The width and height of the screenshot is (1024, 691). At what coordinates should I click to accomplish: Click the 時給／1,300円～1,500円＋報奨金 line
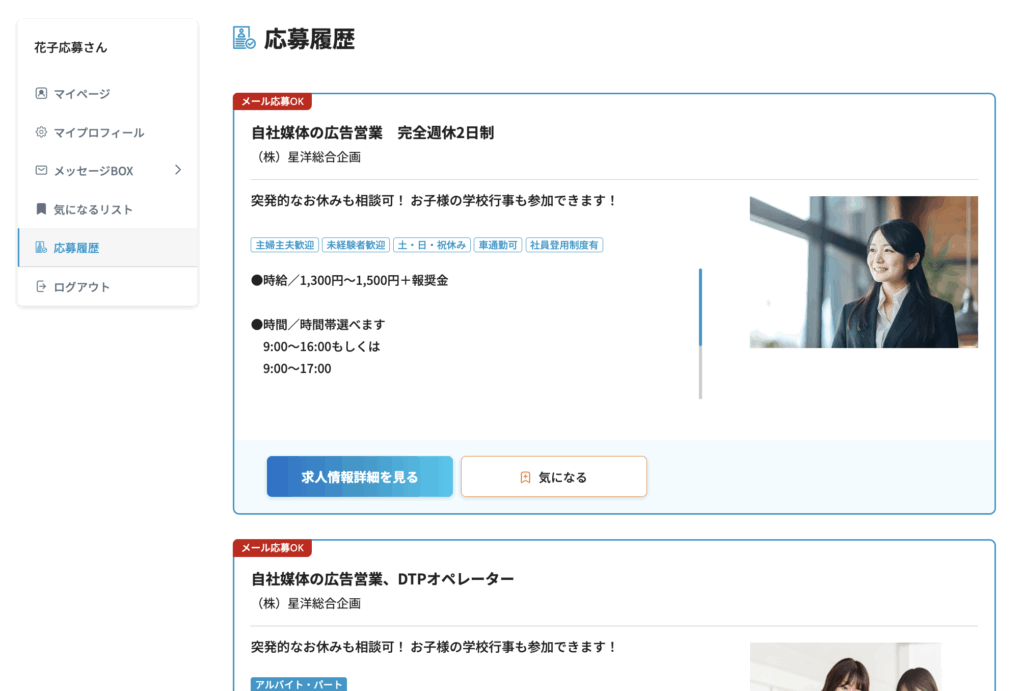pyautogui.click(x=349, y=281)
